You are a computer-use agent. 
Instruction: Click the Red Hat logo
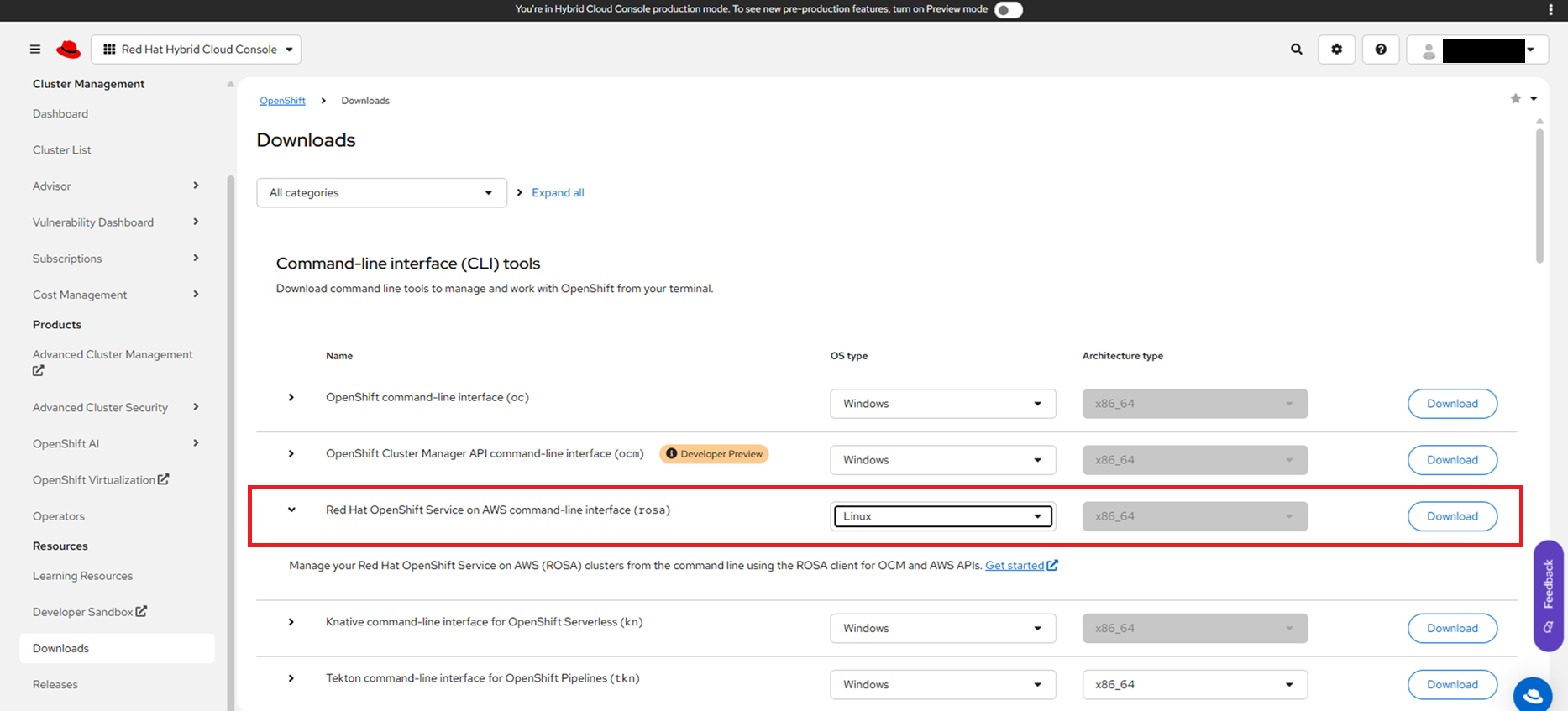(x=68, y=50)
